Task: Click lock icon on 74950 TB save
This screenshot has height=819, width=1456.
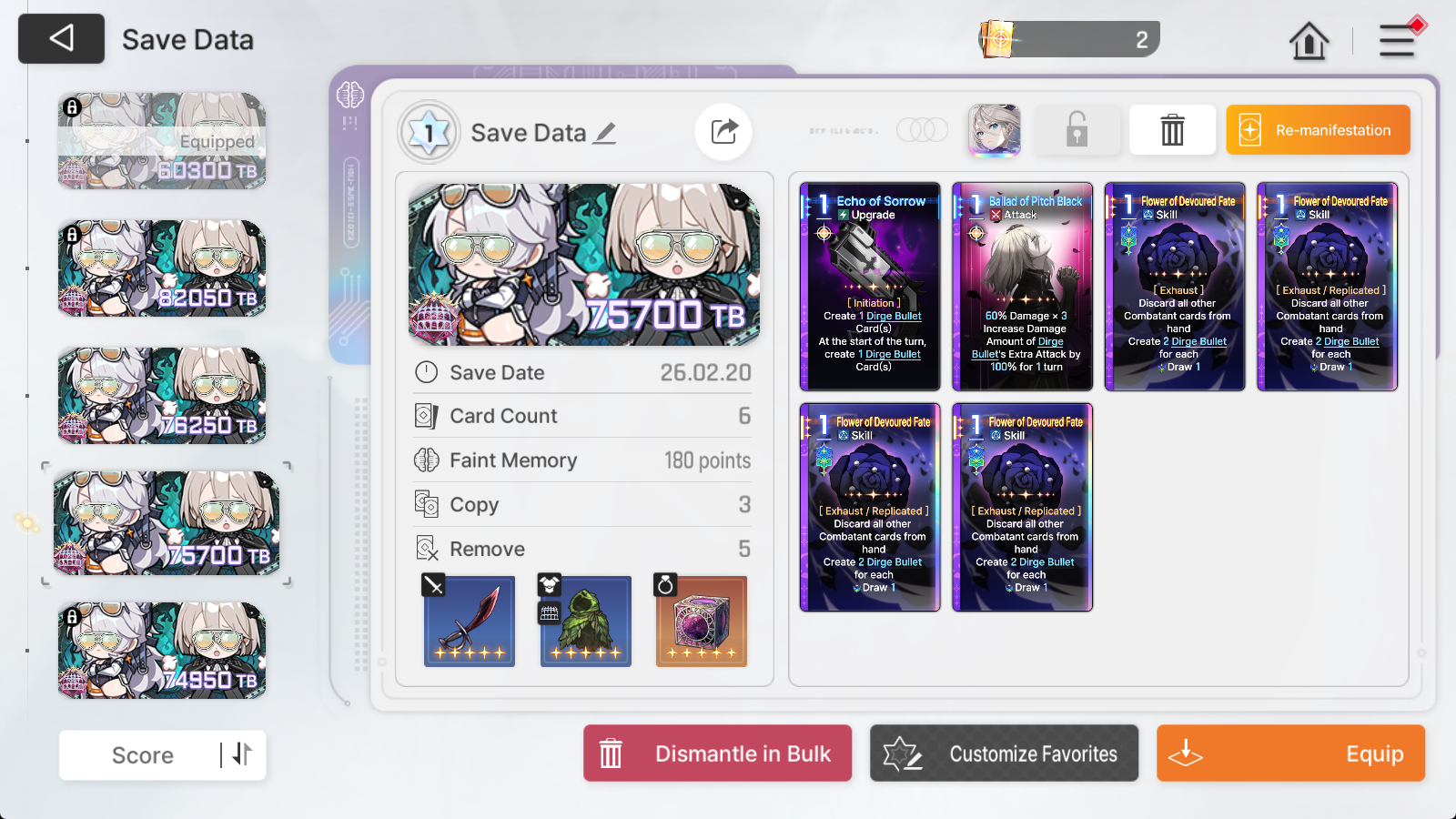Action: point(73,617)
